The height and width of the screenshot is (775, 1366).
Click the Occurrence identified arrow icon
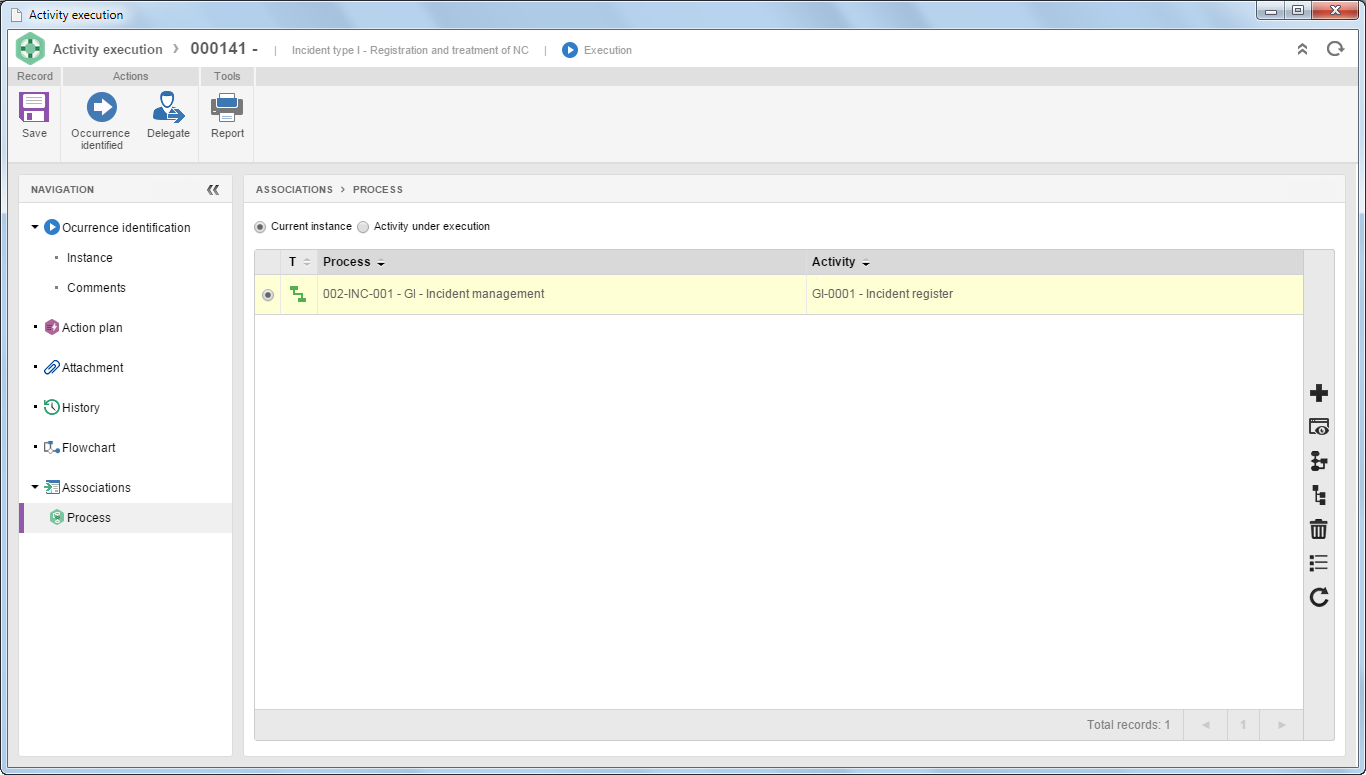coord(101,107)
